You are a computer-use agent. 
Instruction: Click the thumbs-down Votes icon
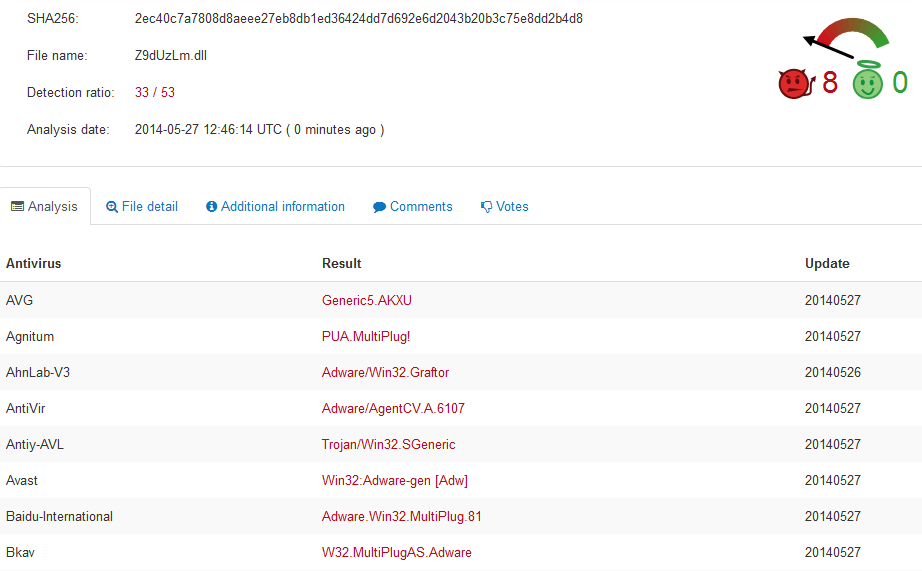point(486,207)
